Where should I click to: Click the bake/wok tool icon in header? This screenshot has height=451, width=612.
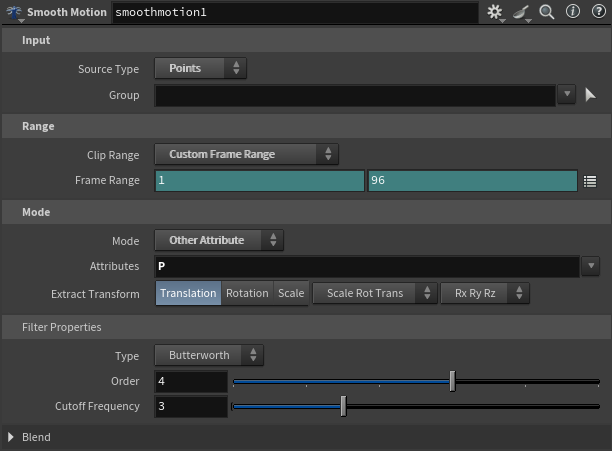pos(522,12)
